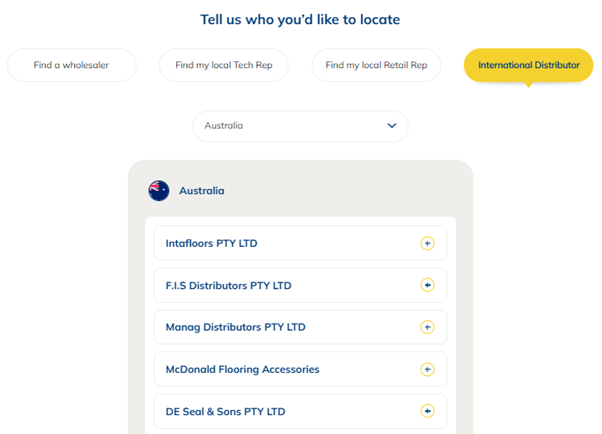602x434 pixels.
Task: Open the Australia country selector
Action: tap(300, 126)
